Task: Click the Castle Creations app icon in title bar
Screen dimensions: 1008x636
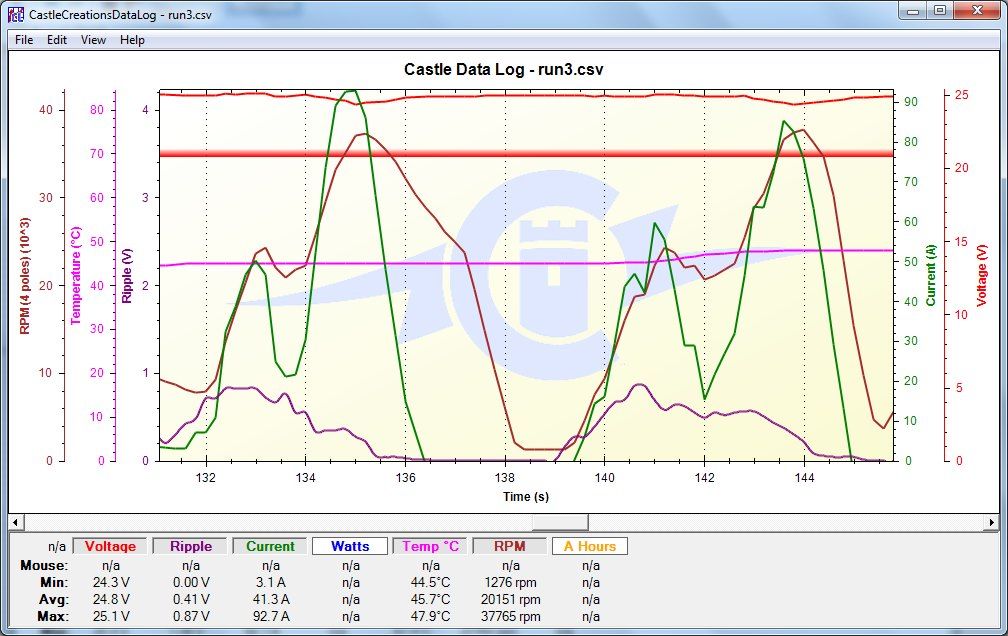Action: (x=15, y=14)
